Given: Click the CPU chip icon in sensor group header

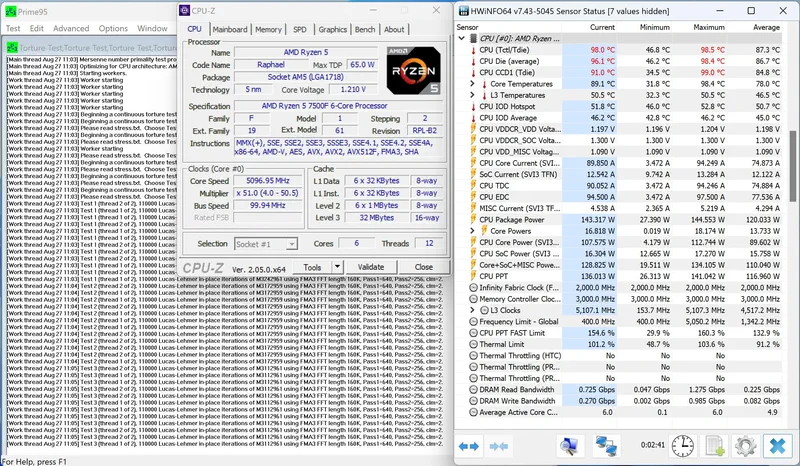Looking at the screenshot, I should [x=473, y=38].
